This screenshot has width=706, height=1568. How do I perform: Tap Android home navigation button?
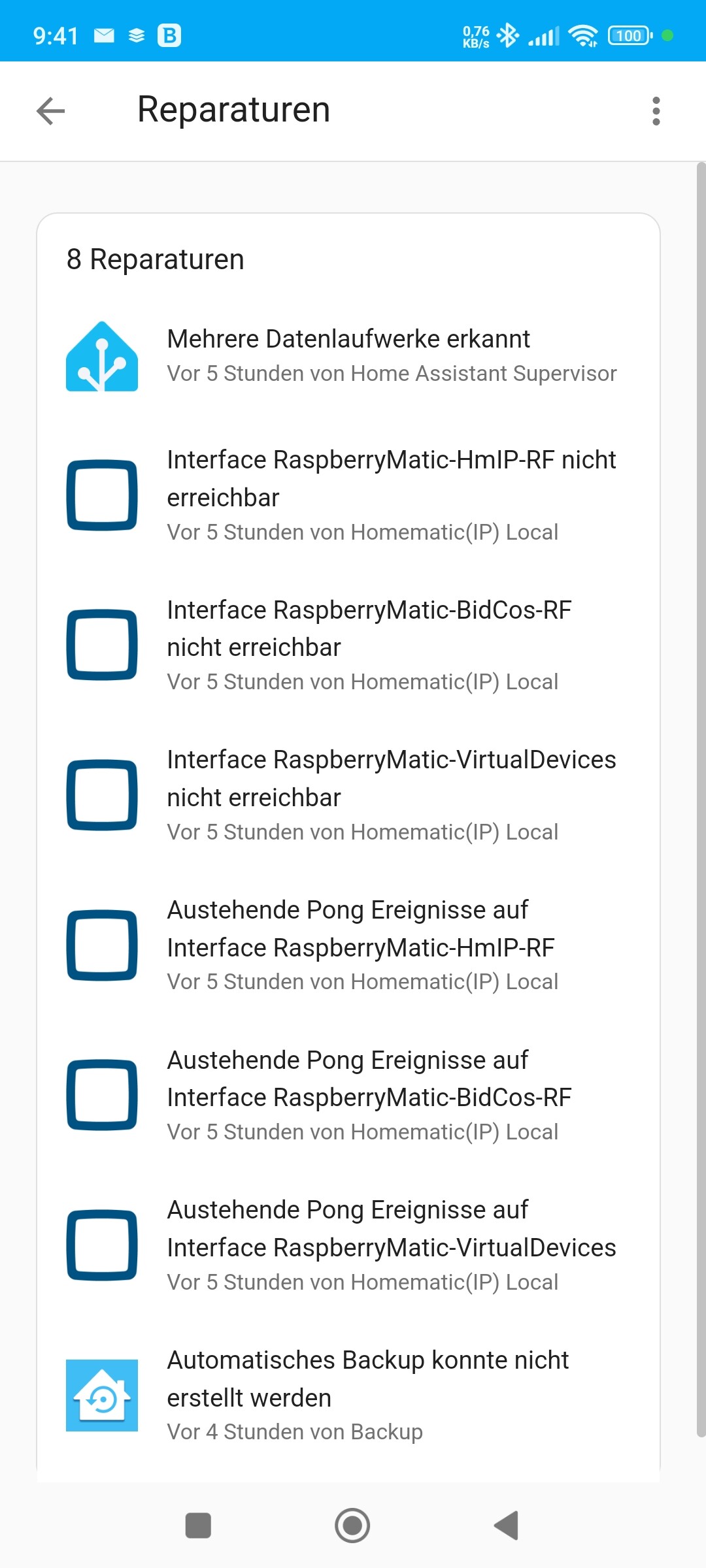[x=352, y=1526]
